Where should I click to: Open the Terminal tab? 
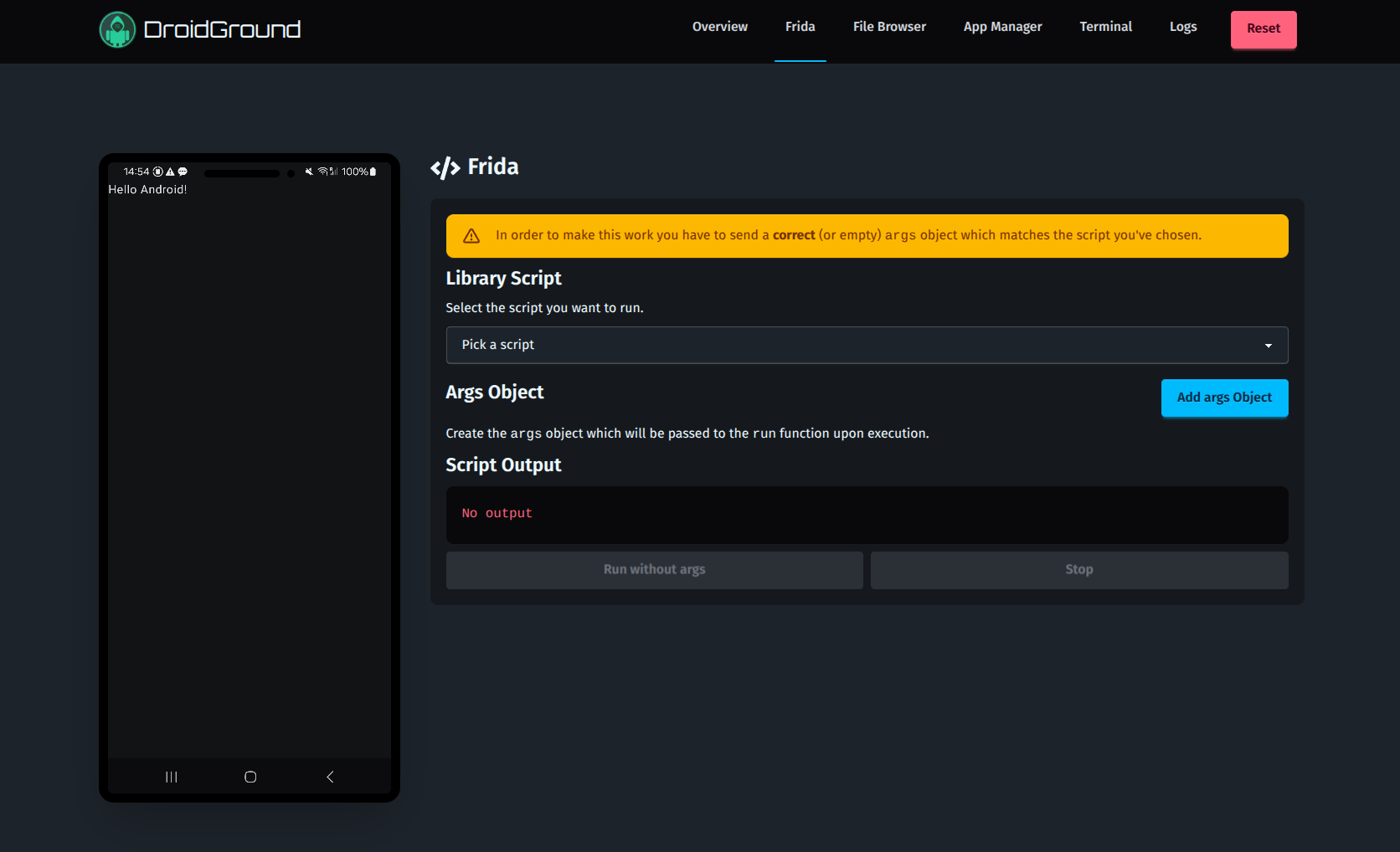1105,27
